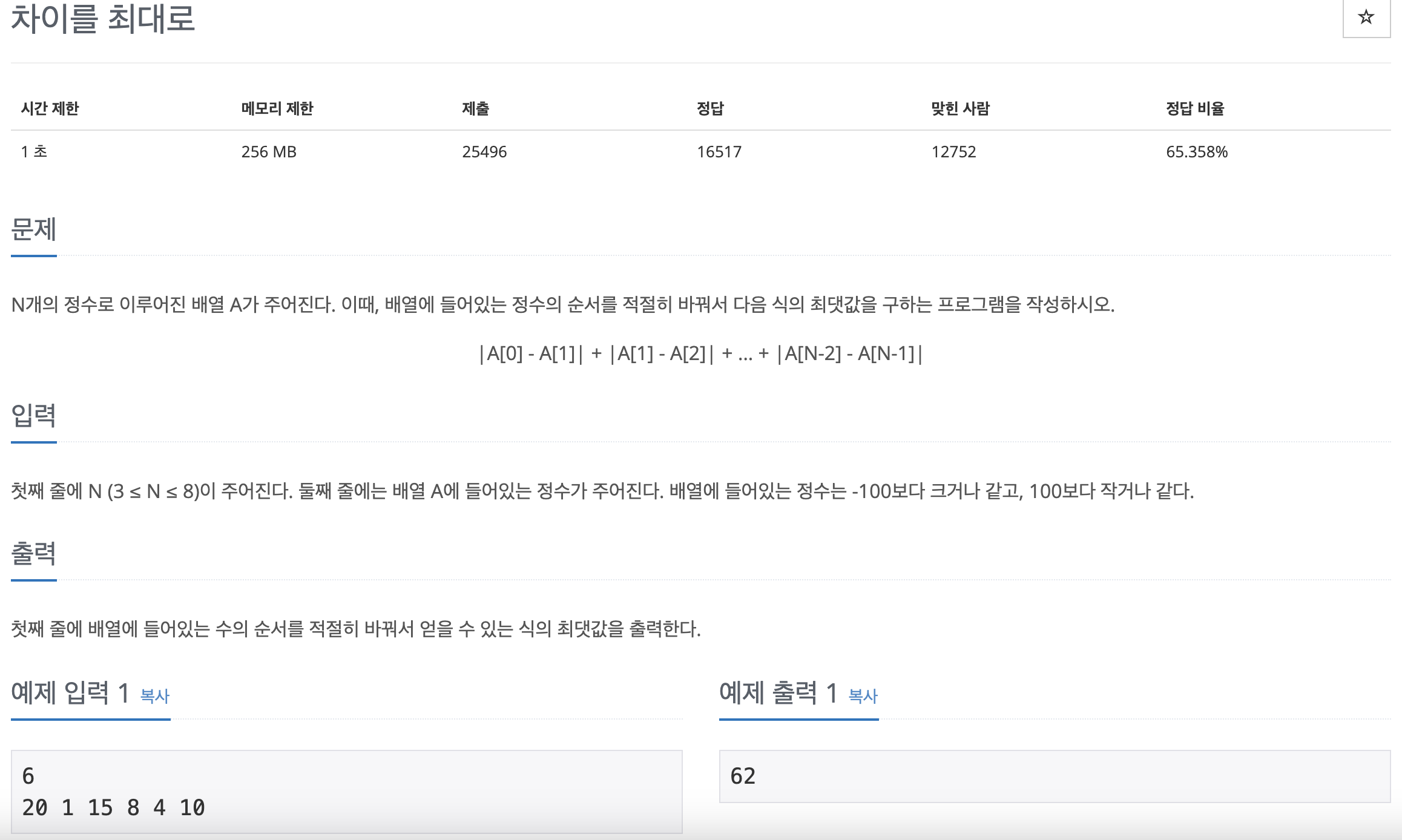
Task: Click the star favorite button
Action: [x=1366, y=18]
